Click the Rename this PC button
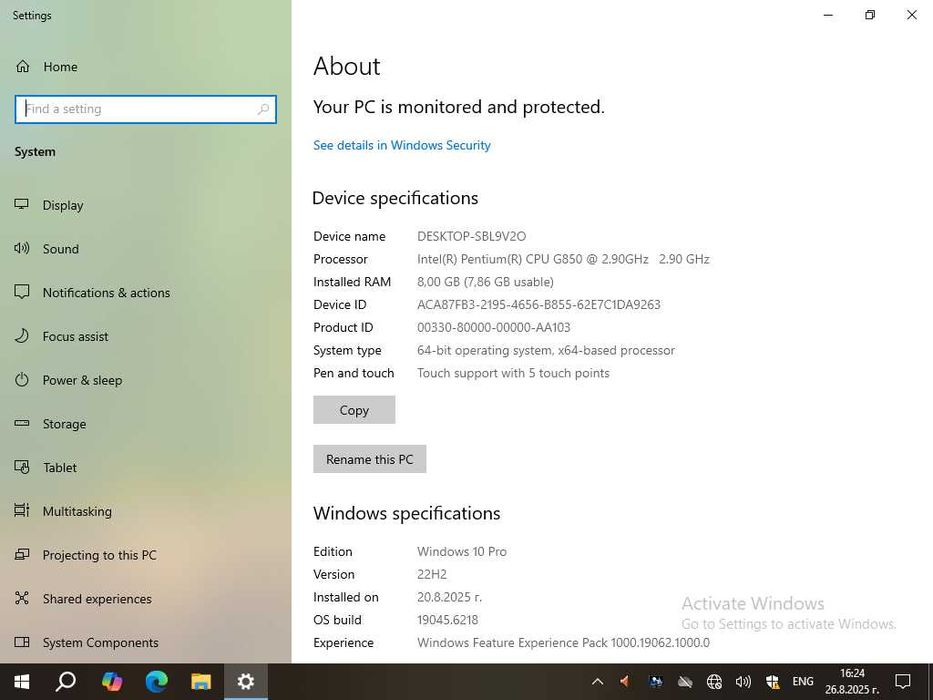Screen dimensions: 933x700 pyautogui.click(x=370, y=459)
